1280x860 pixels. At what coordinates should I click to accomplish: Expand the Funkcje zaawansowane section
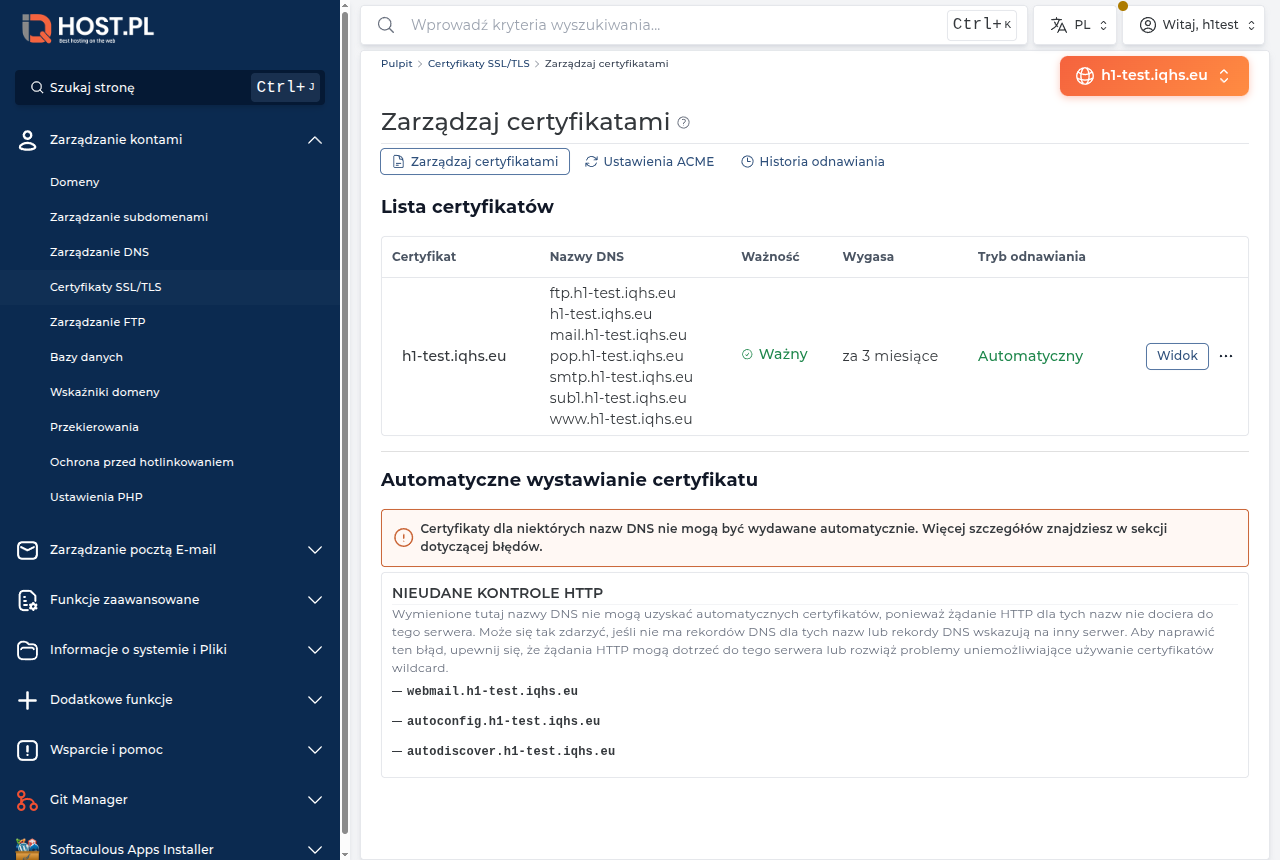click(x=315, y=600)
